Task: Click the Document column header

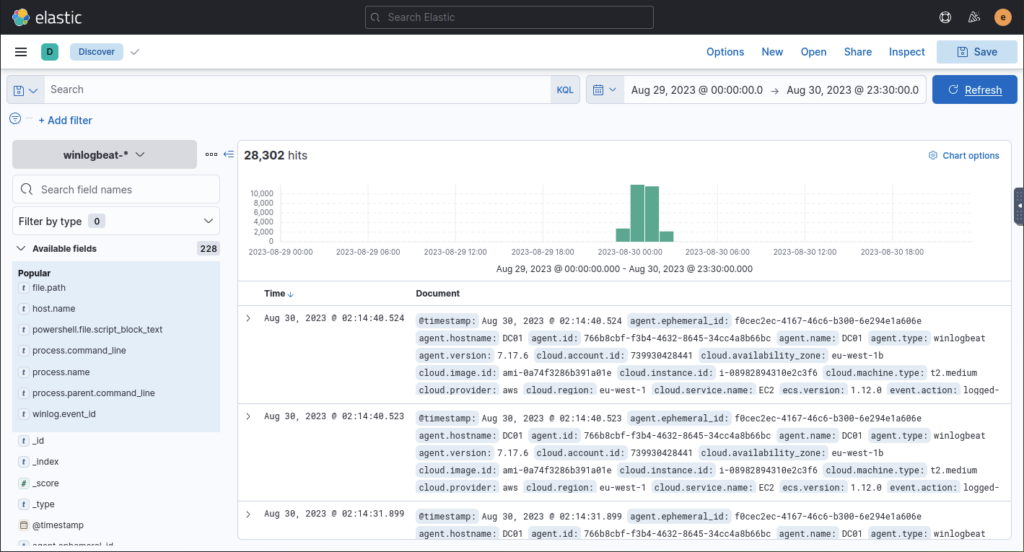Action: (x=438, y=293)
